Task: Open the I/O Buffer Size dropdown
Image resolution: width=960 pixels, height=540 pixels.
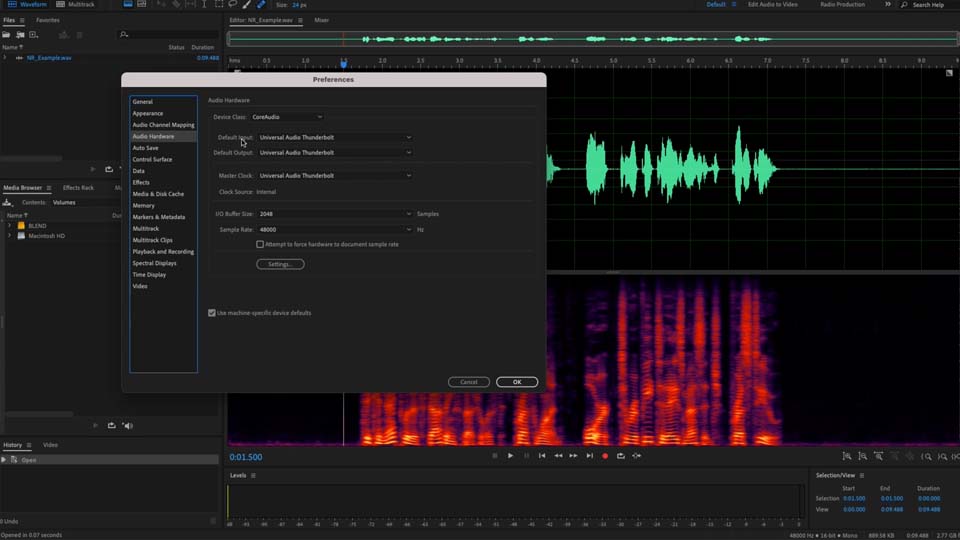Action: pyautogui.click(x=335, y=214)
